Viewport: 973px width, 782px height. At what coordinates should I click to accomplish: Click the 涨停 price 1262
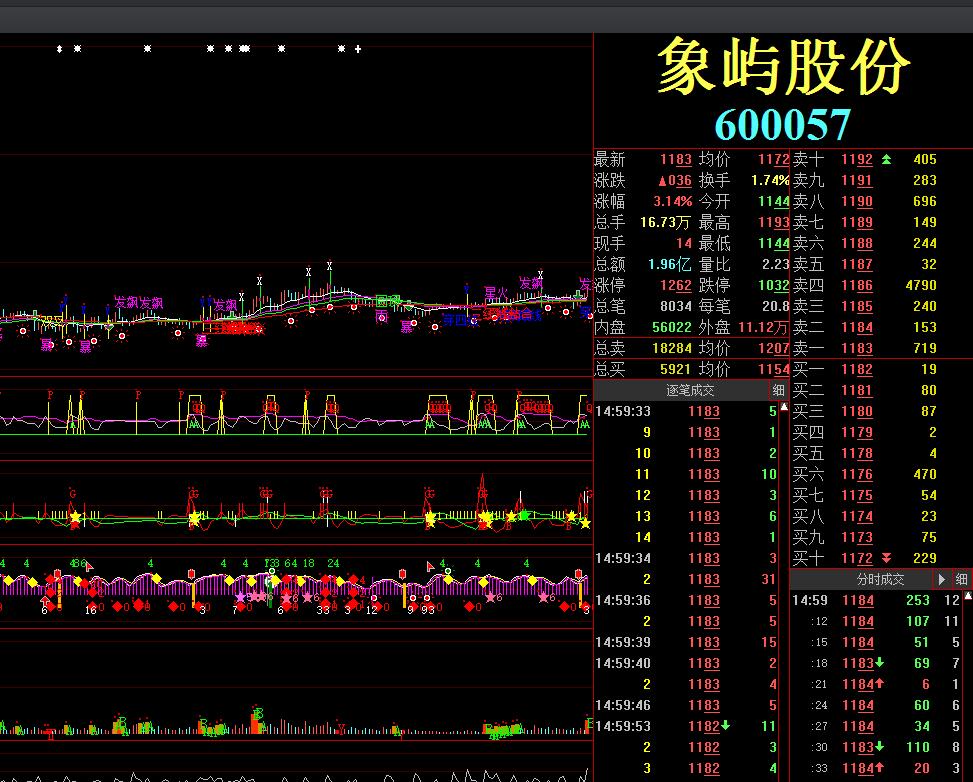point(676,285)
